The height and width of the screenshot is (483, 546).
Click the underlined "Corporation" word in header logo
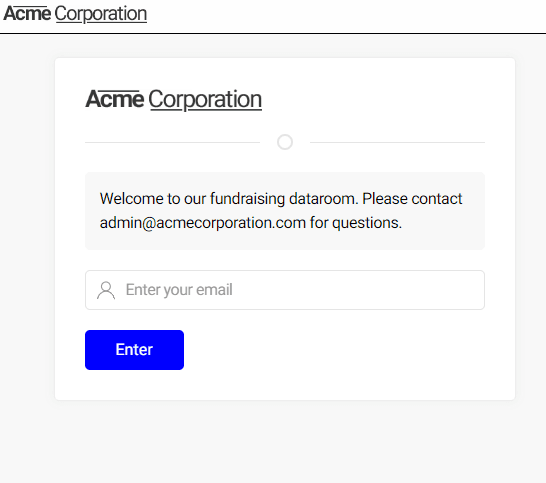101,15
